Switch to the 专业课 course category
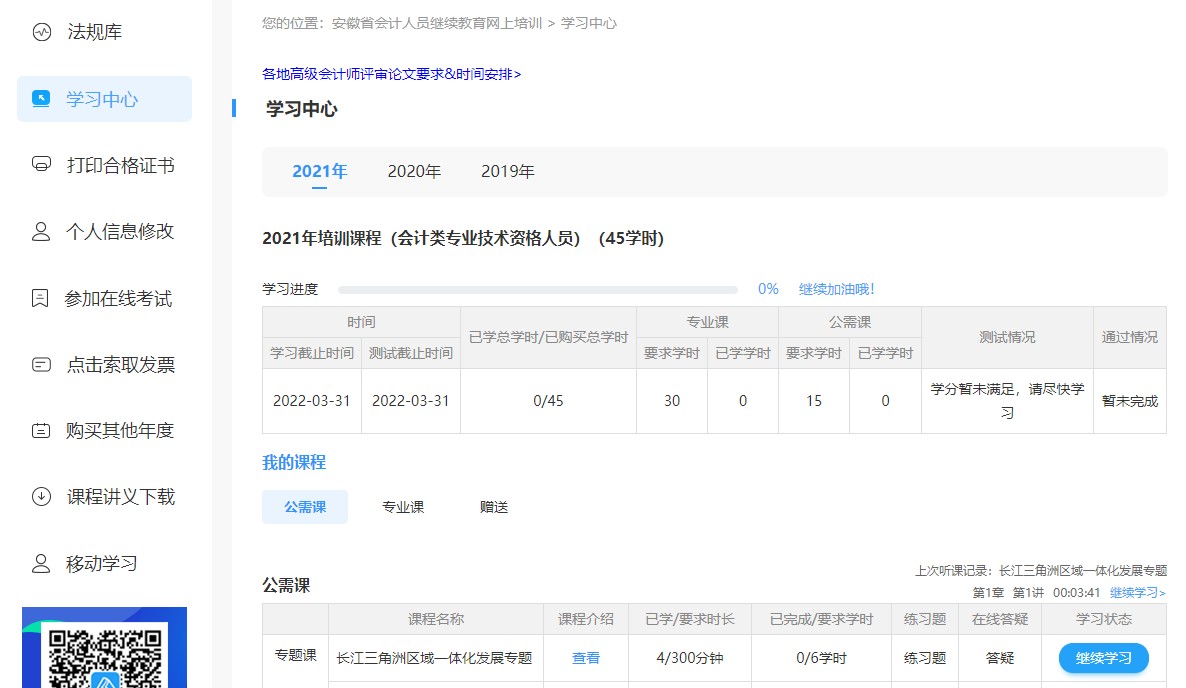This screenshot has height=688, width=1186. click(402, 507)
